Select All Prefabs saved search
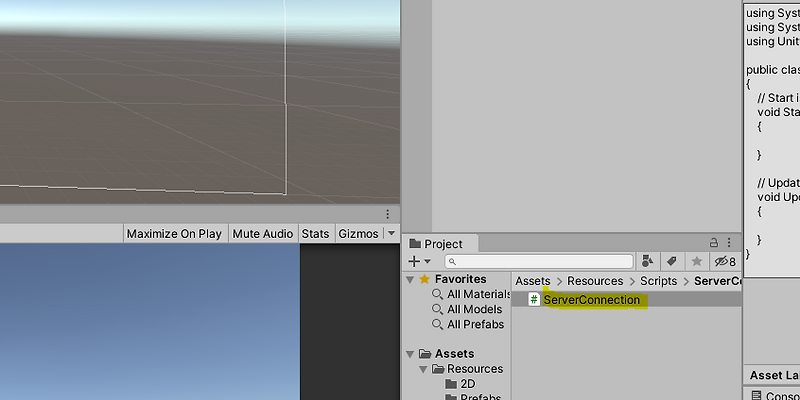This screenshot has height=400, width=800. pyautogui.click(x=468, y=324)
